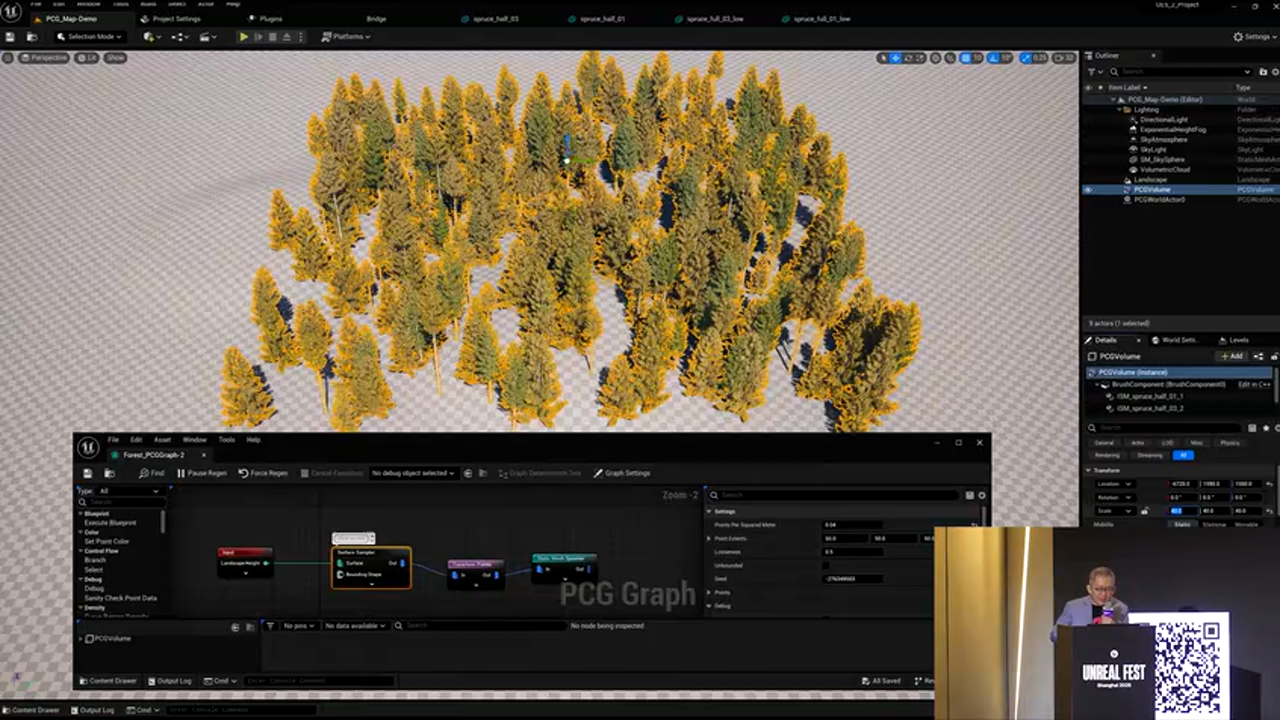Click the save icon in the main toolbar

tap(11, 37)
